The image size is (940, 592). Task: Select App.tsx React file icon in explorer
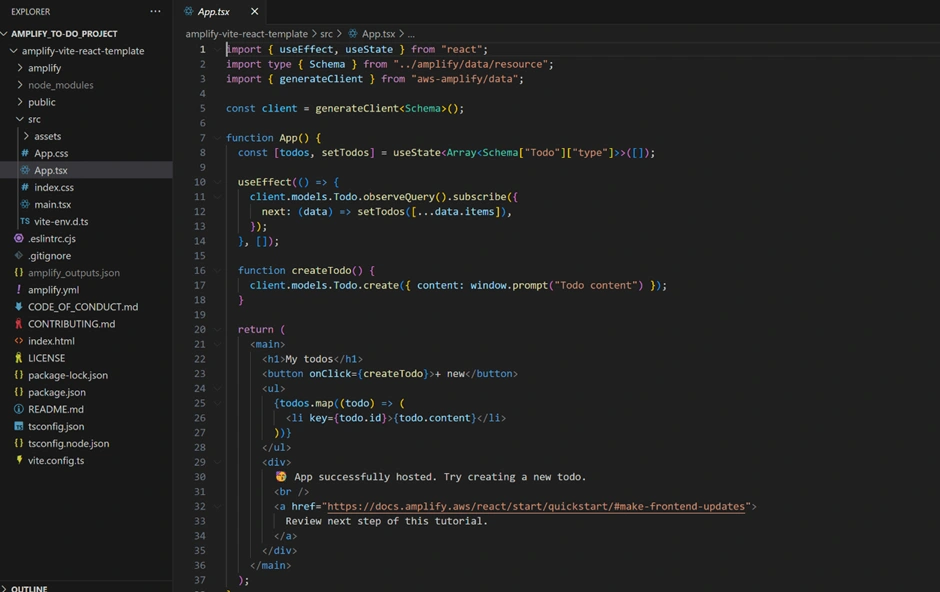tap(25, 170)
